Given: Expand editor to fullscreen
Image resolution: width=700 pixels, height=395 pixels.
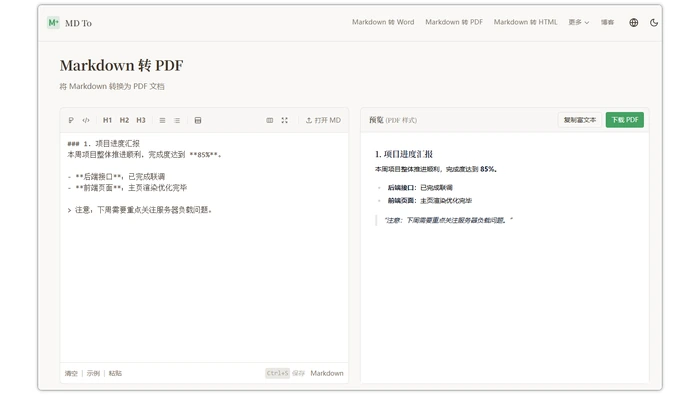Looking at the screenshot, I should click(x=284, y=120).
